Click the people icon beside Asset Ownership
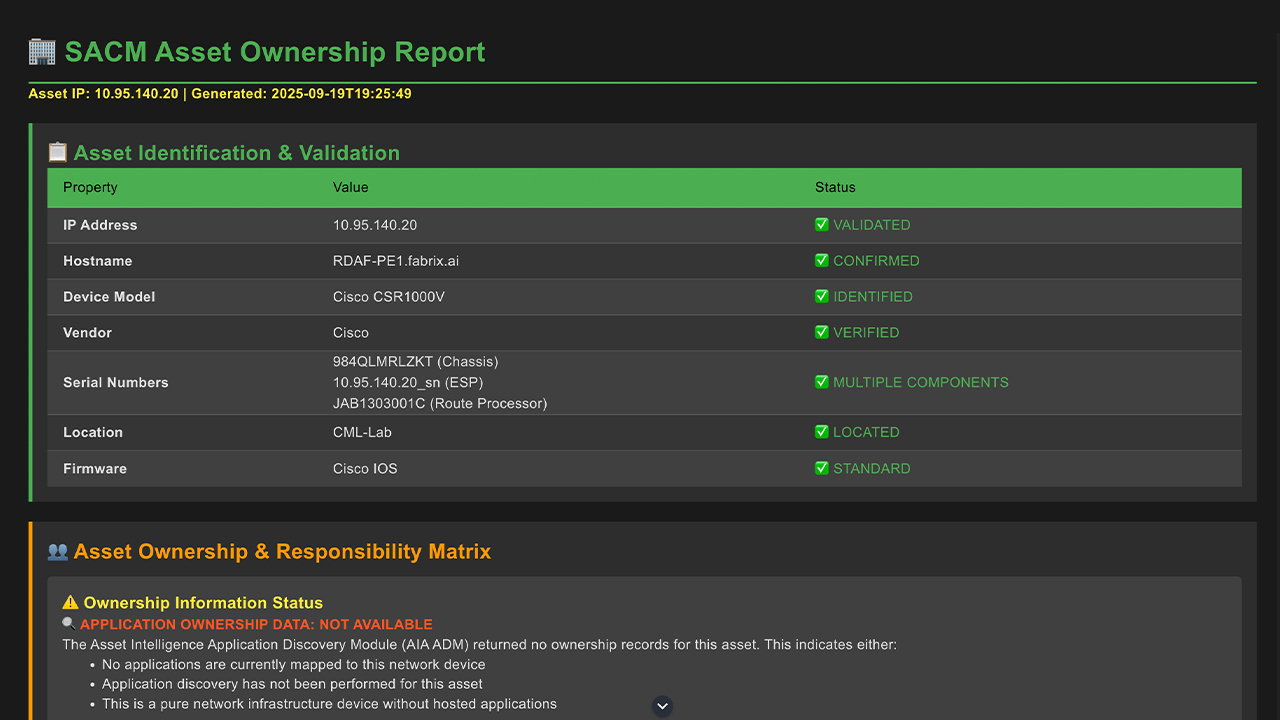Viewport: 1280px width, 720px height. click(57, 552)
